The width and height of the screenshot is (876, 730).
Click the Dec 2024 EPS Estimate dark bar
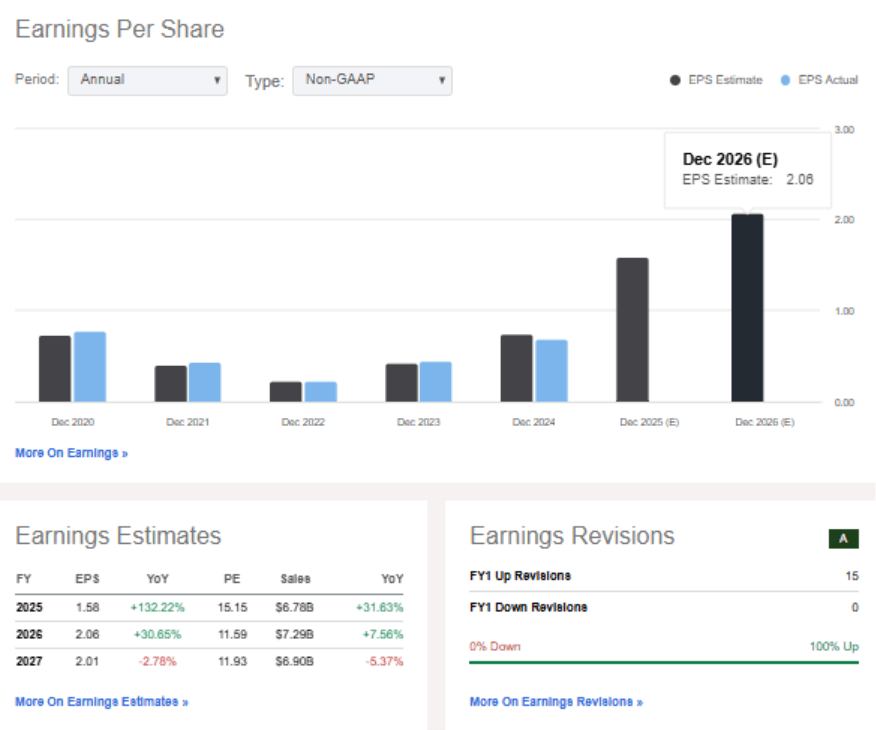coord(516,368)
